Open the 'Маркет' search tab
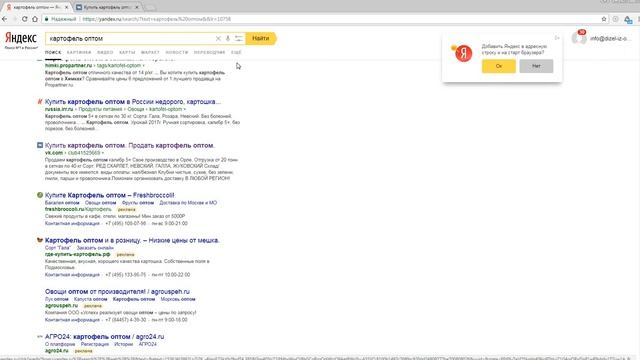The width and height of the screenshot is (640, 360). pos(150,52)
